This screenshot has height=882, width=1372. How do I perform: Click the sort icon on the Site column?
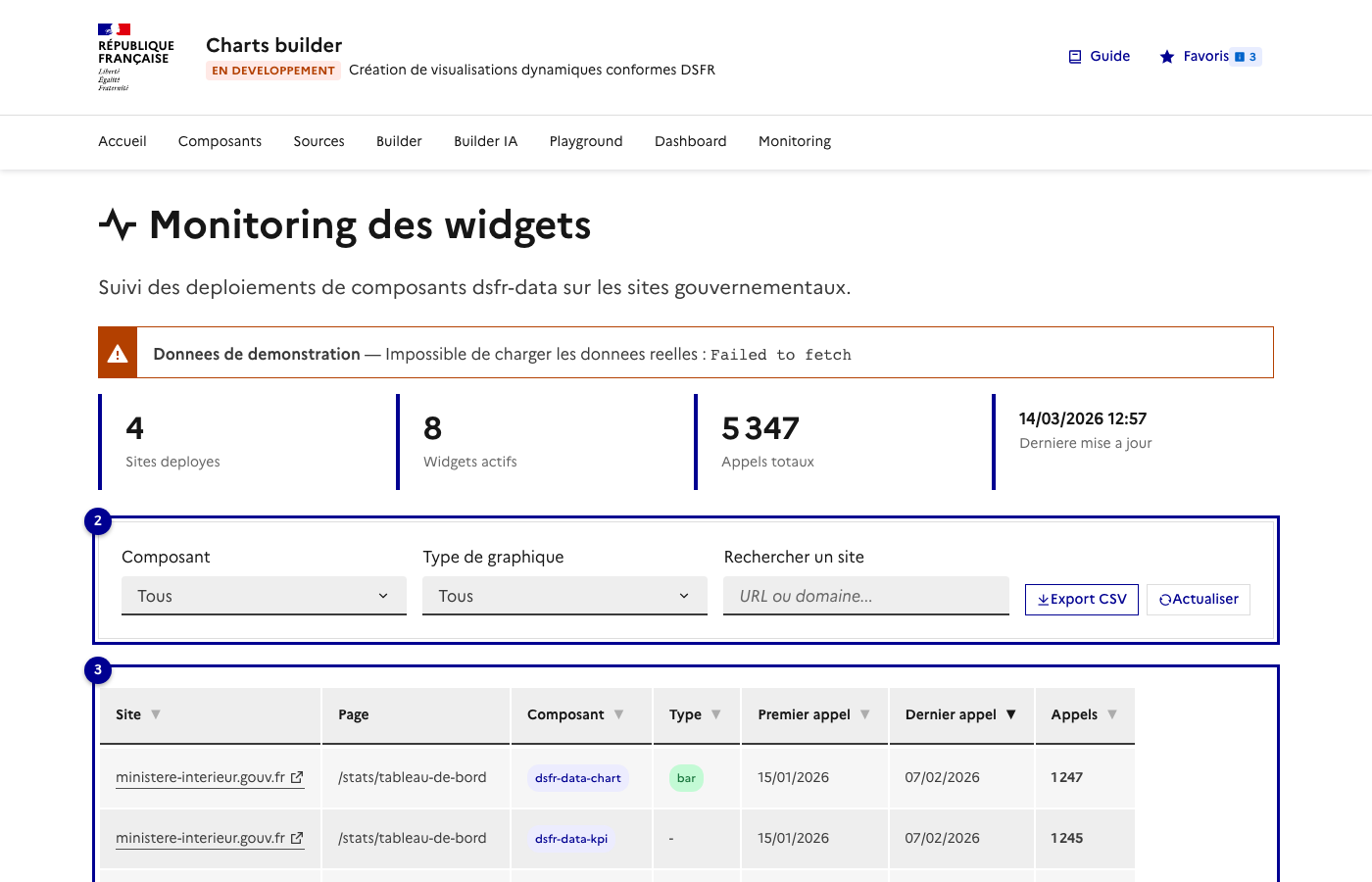tap(157, 714)
